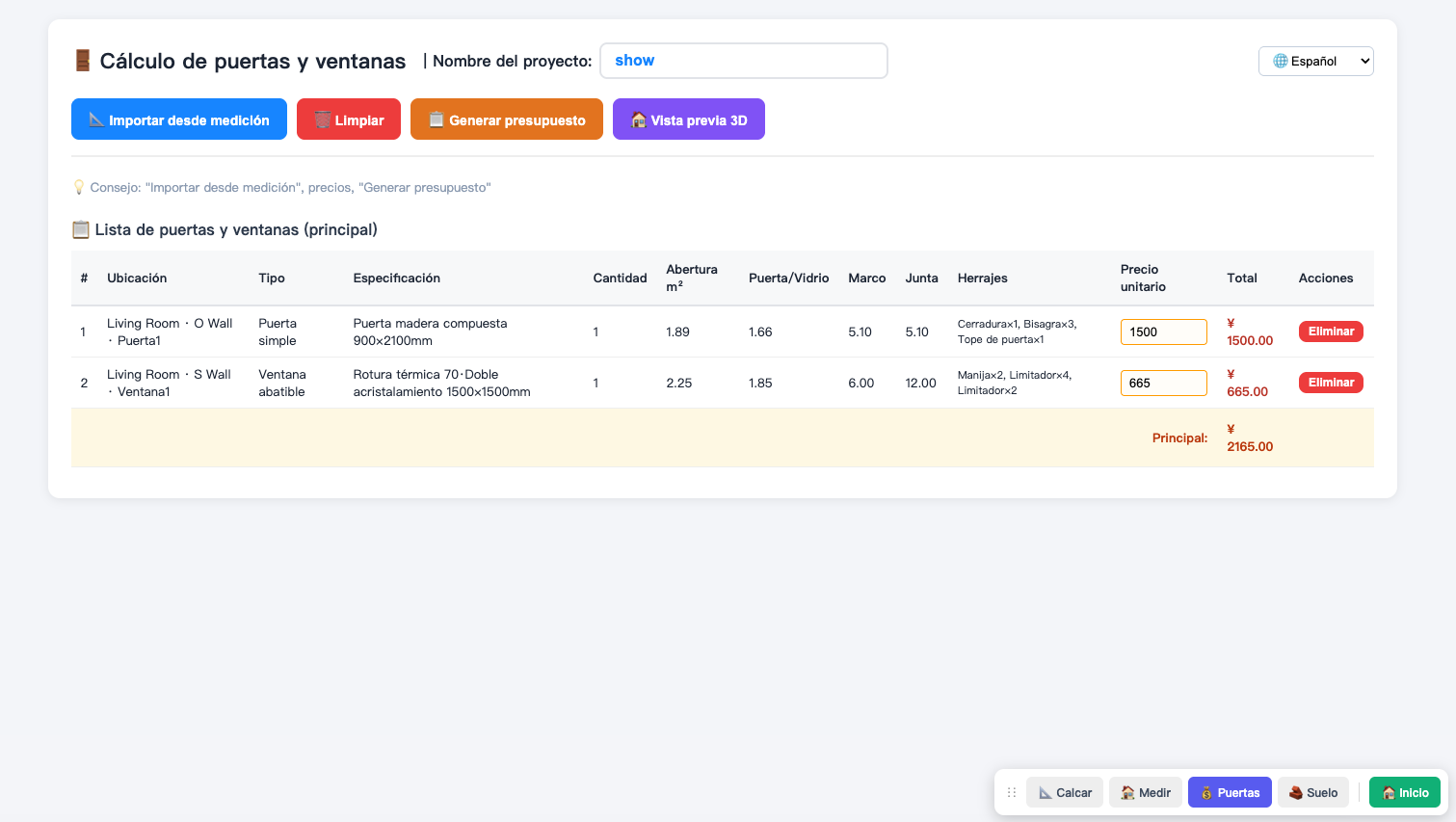
Task: Click Importar desde medición button
Action: click(x=179, y=119)
